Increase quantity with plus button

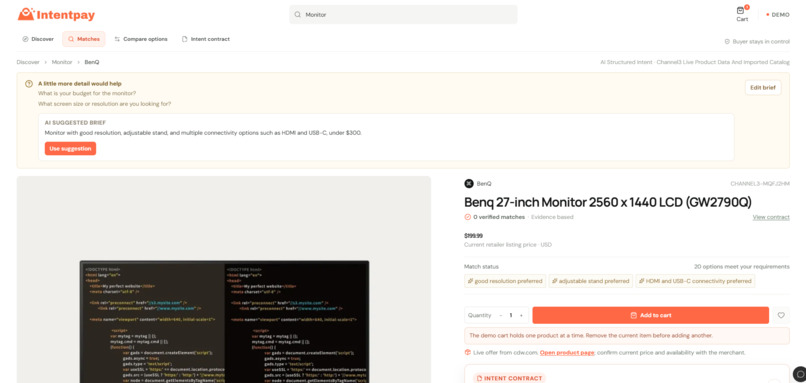[x=521, y=315]
